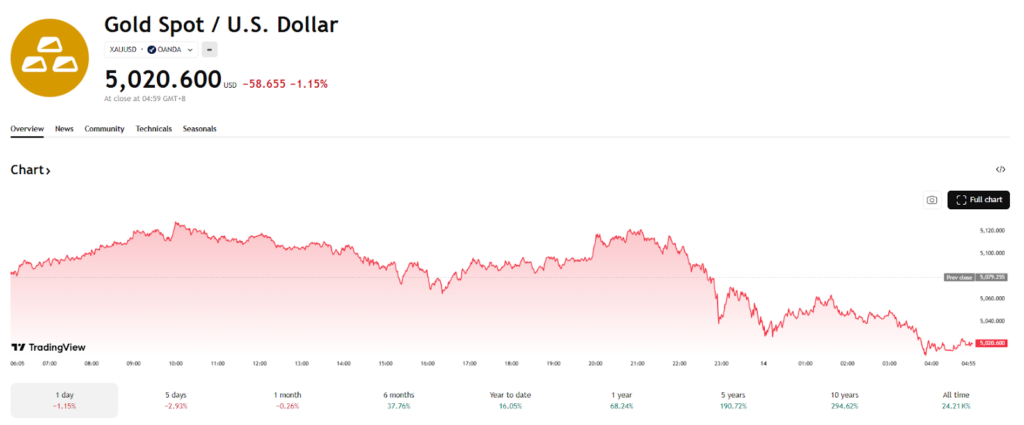This screenshot has height=425, width=1024.
Task: Open the Community tab
Action: click(104, 129)
